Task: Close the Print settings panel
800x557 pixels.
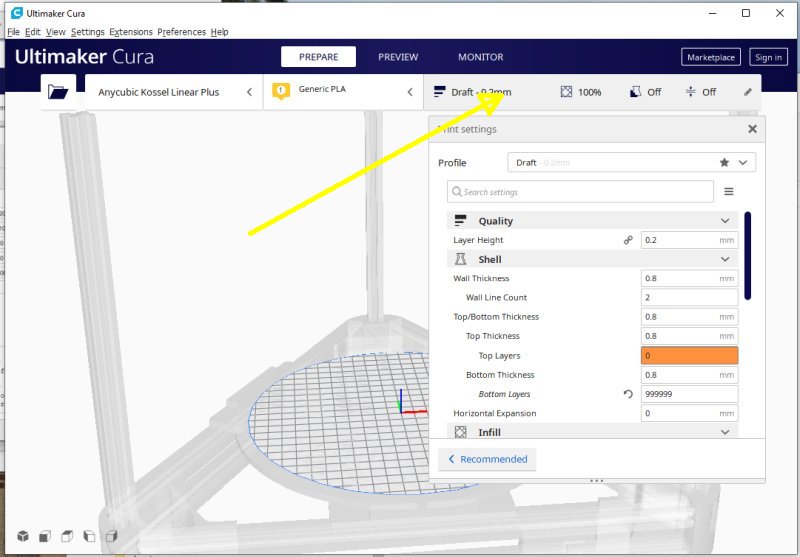Action: (x=752, y=129)
